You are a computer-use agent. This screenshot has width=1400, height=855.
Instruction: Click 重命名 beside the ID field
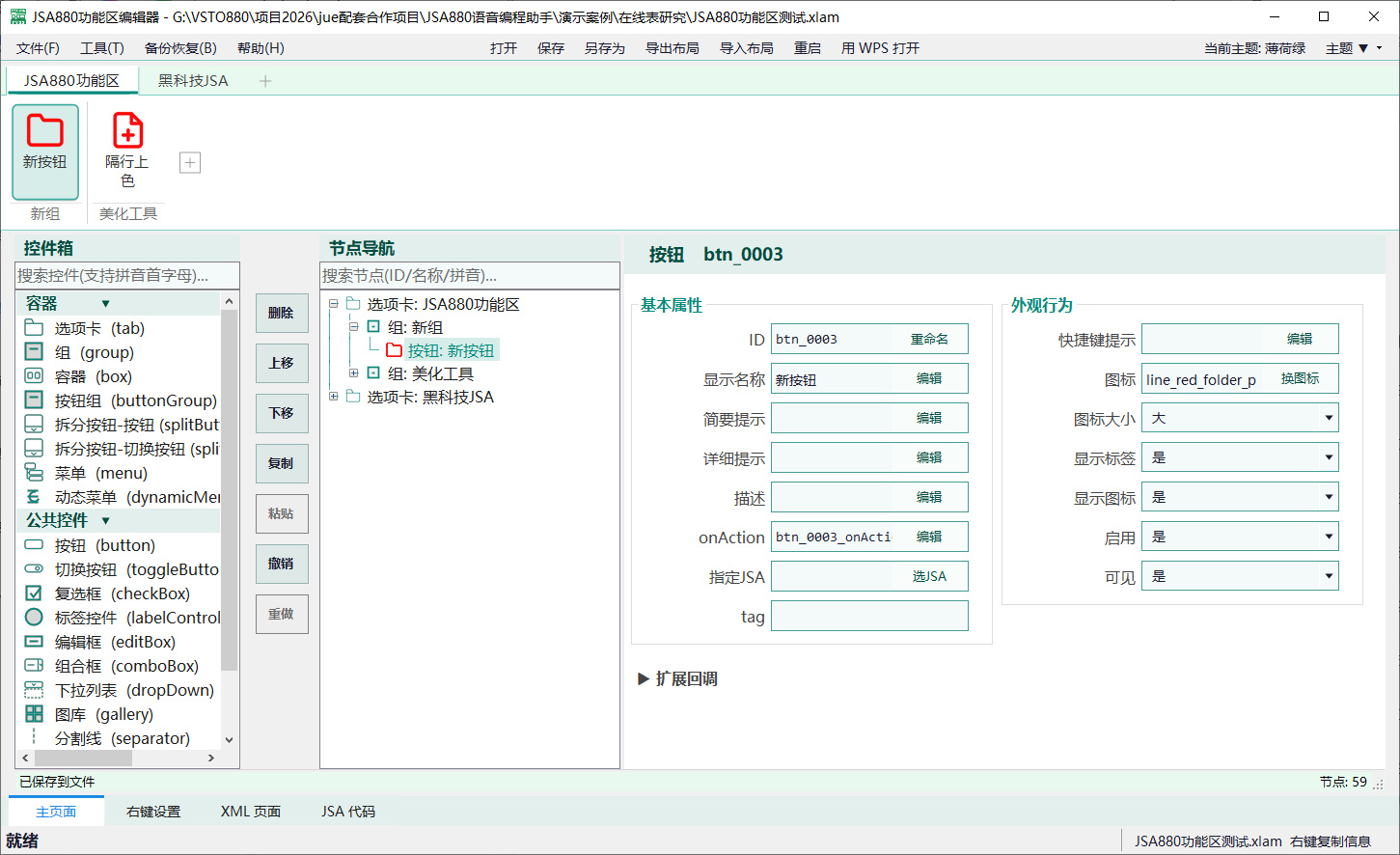(929, 339)
